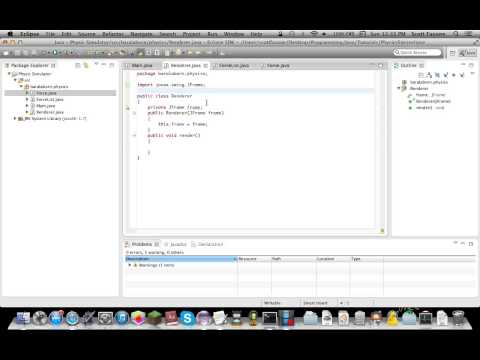
Task: Open the Open Perspective icon
Action: click(452, 53)
